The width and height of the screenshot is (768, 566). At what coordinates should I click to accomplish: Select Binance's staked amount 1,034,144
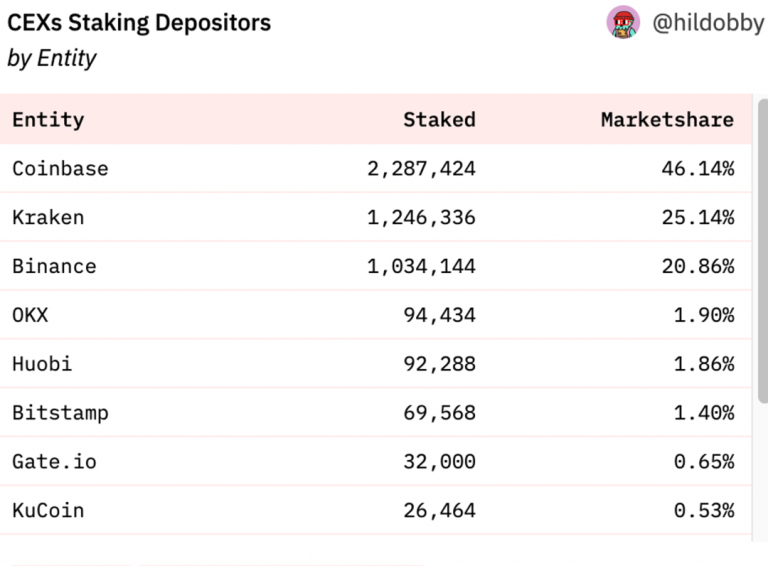[421, 267]
